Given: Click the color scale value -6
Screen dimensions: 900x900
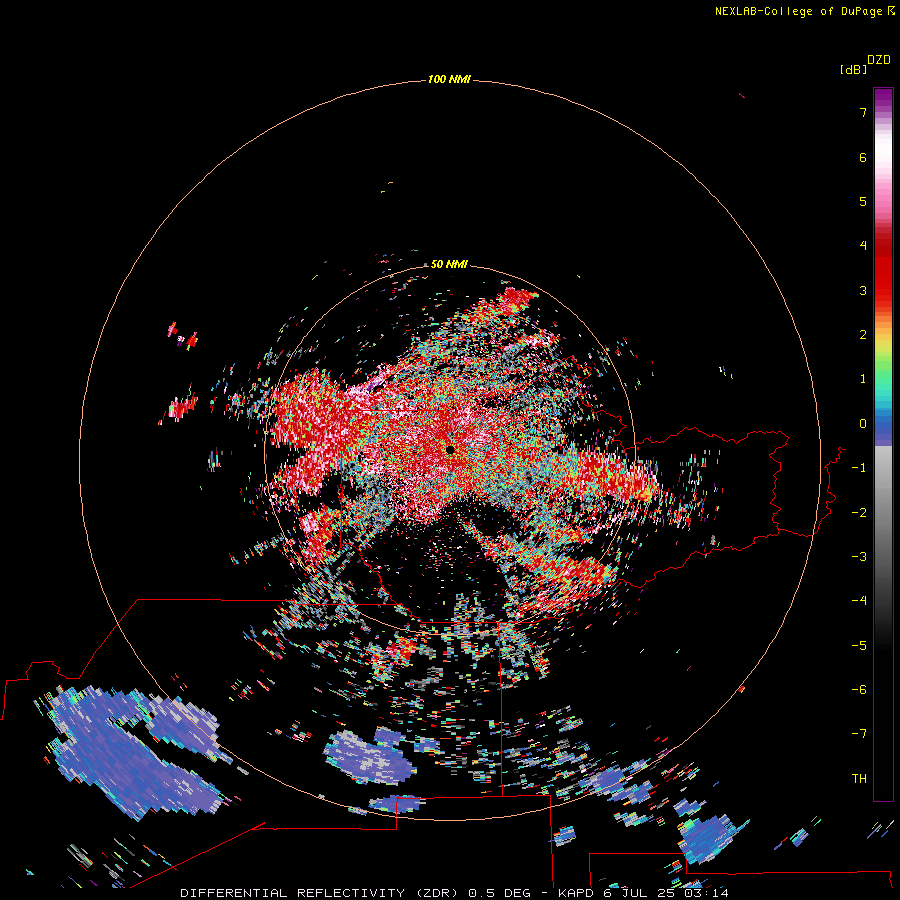Looking at the screenshot, I should [859, 690].
